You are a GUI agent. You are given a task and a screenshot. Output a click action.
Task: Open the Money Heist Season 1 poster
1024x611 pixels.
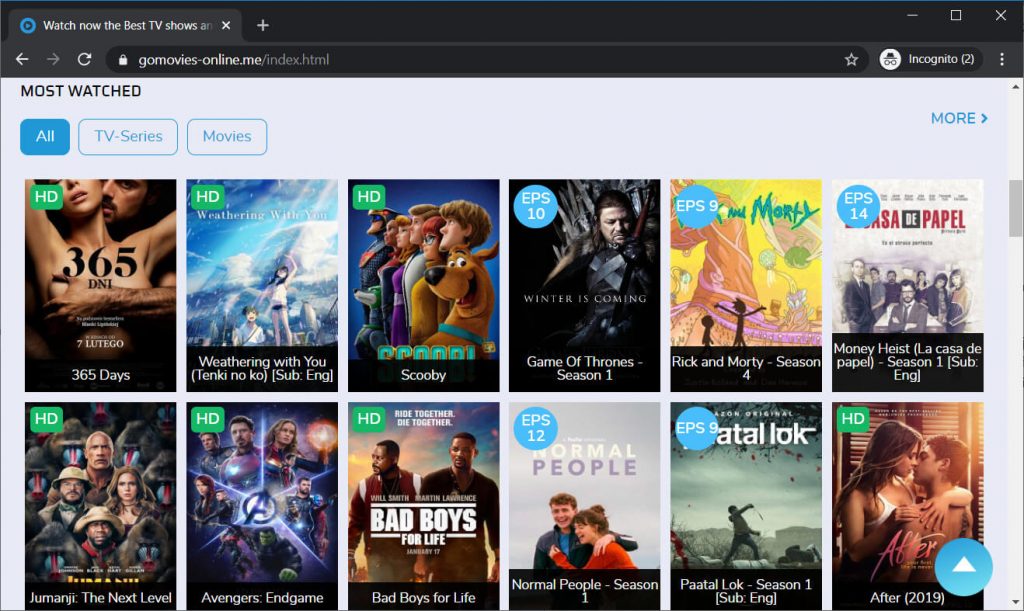coord(907,285)
